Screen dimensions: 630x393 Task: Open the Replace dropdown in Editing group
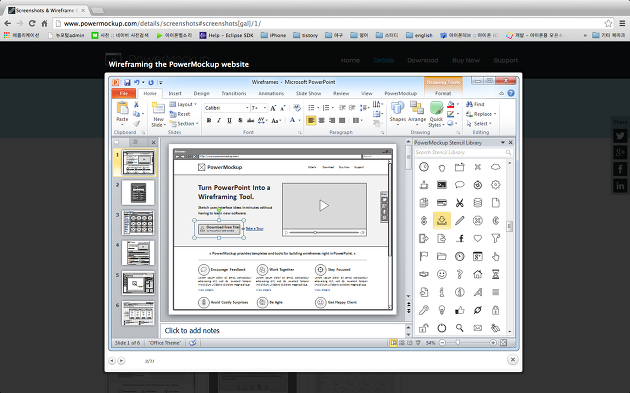tap(481, 114)
